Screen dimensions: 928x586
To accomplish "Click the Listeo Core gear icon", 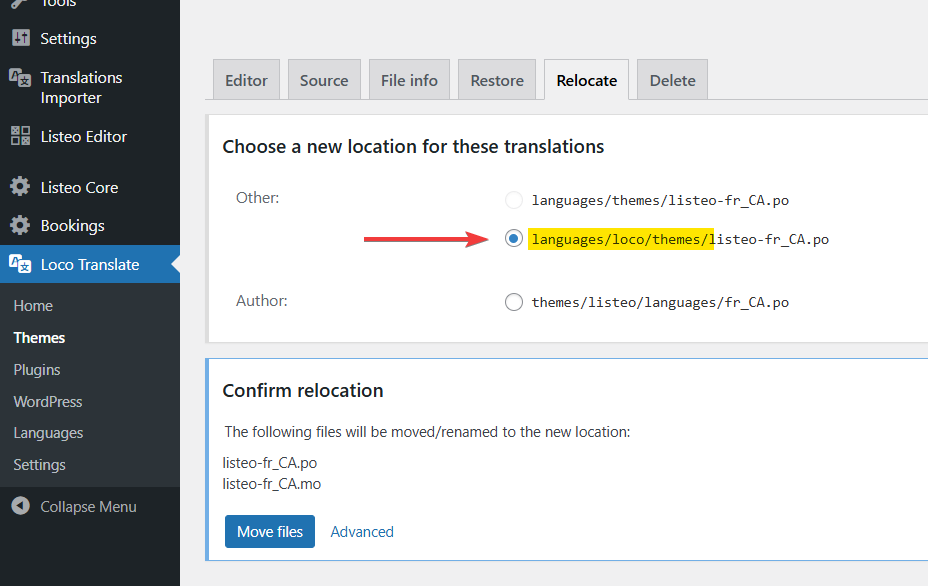I will point(20,187).
